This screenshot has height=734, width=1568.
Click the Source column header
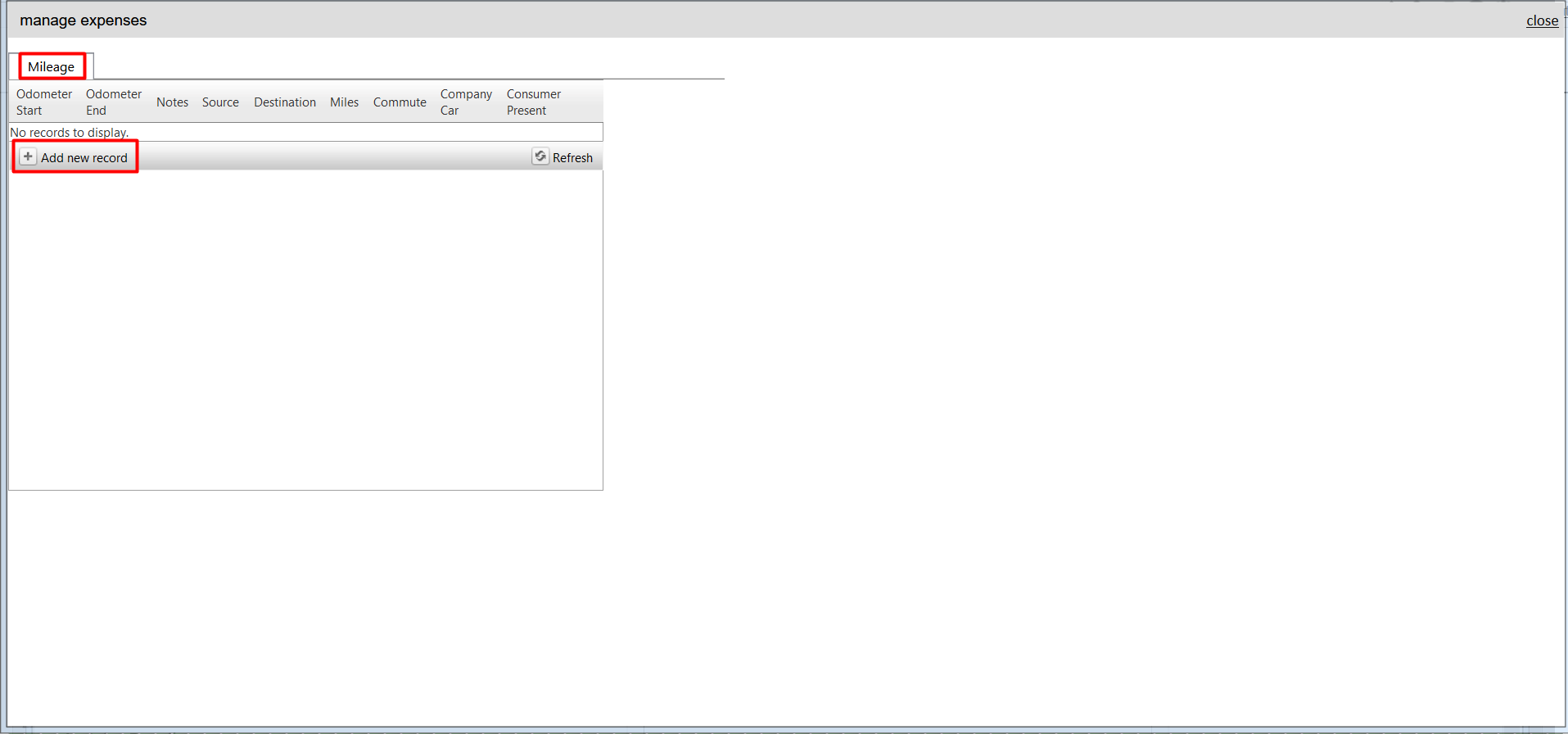(x=221, y=102)
